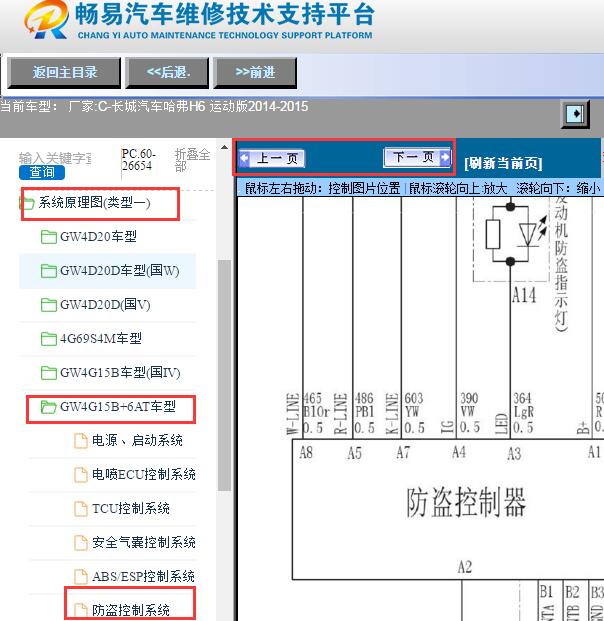Focus the keyword input field
The image size is (604, 621).
point(55,158)
